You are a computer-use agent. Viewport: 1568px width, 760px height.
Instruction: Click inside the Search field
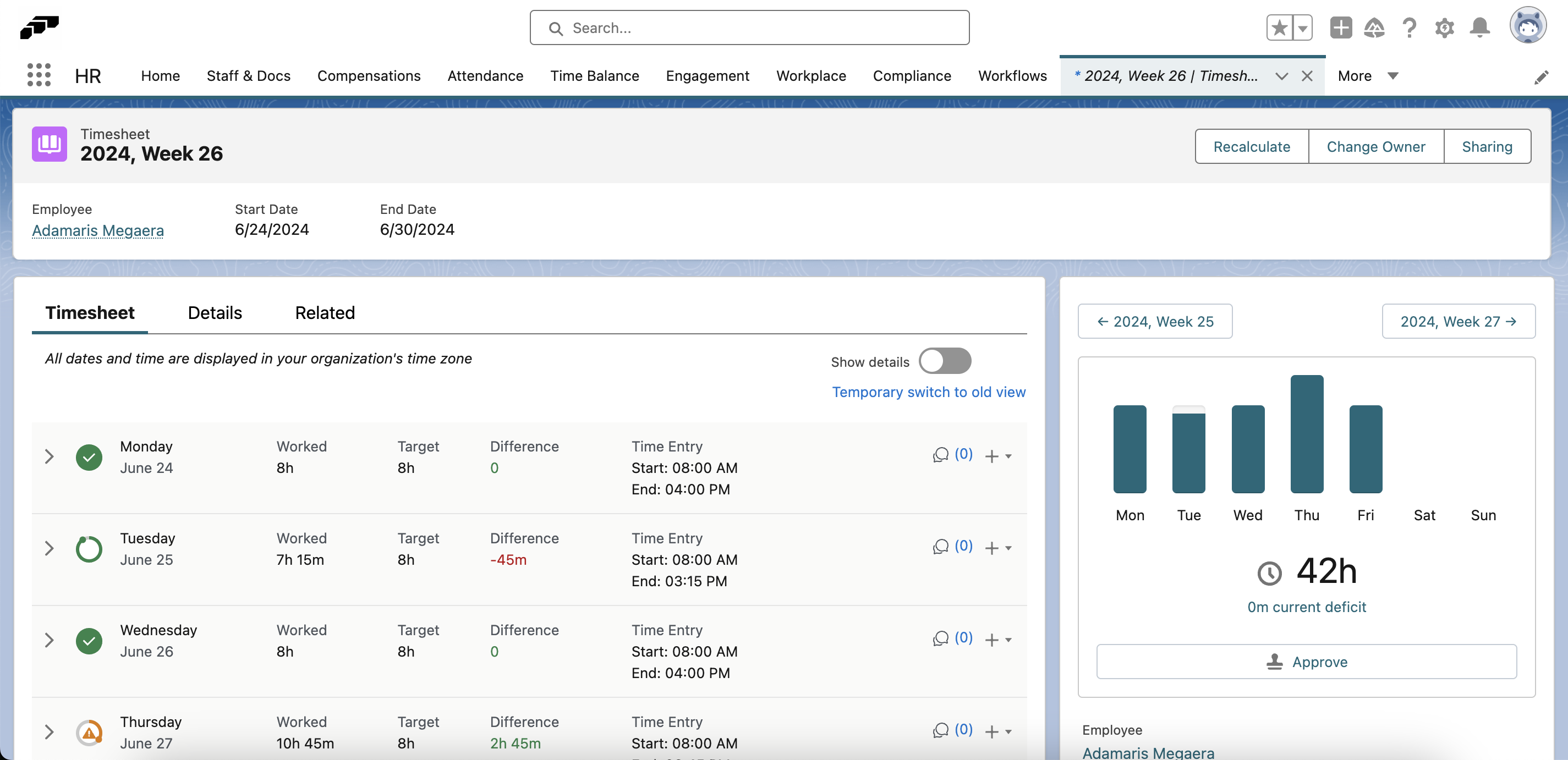(x=749, y=27)
